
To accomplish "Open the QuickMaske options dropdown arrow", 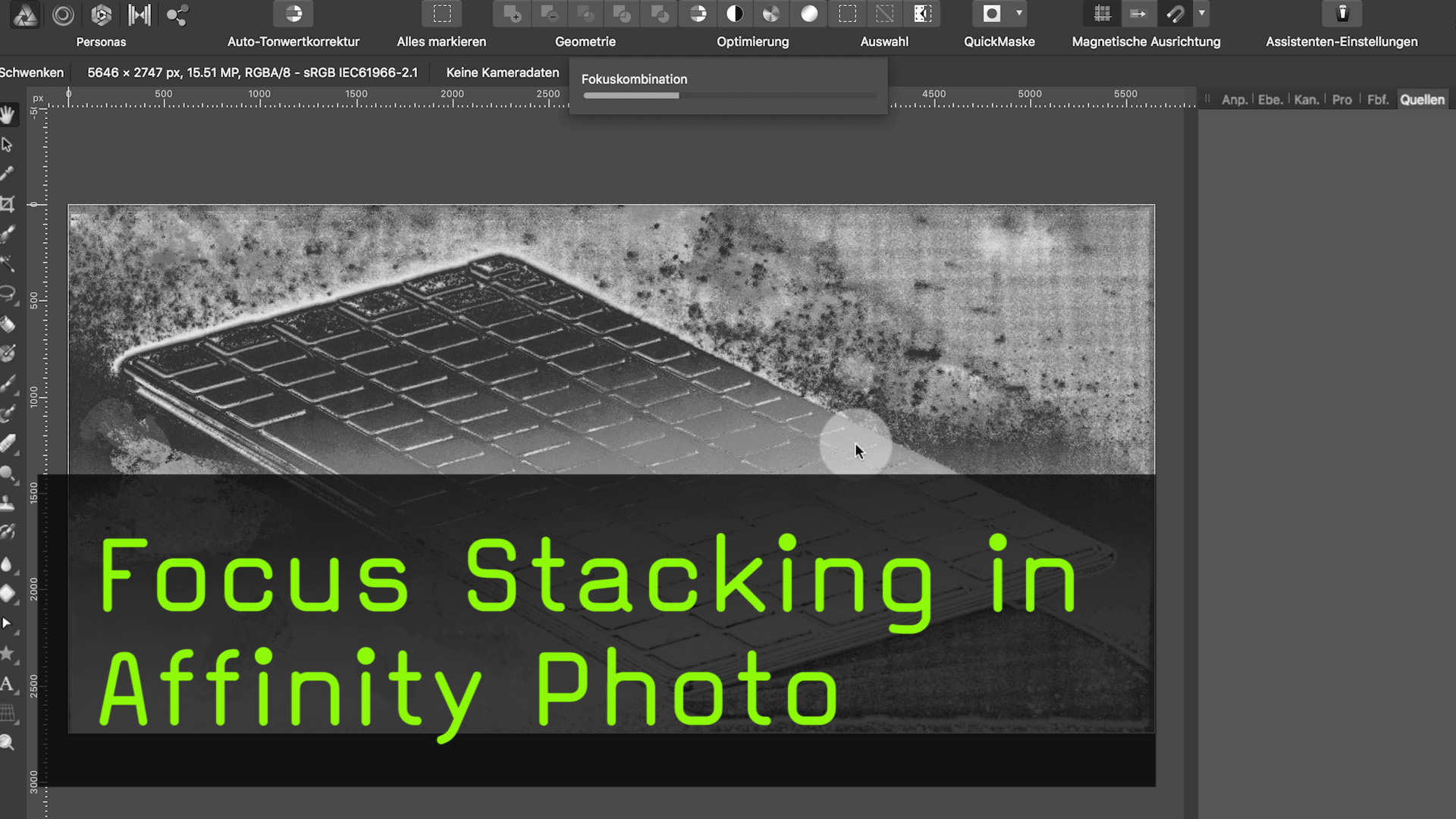I will (x=1019, y=14).
